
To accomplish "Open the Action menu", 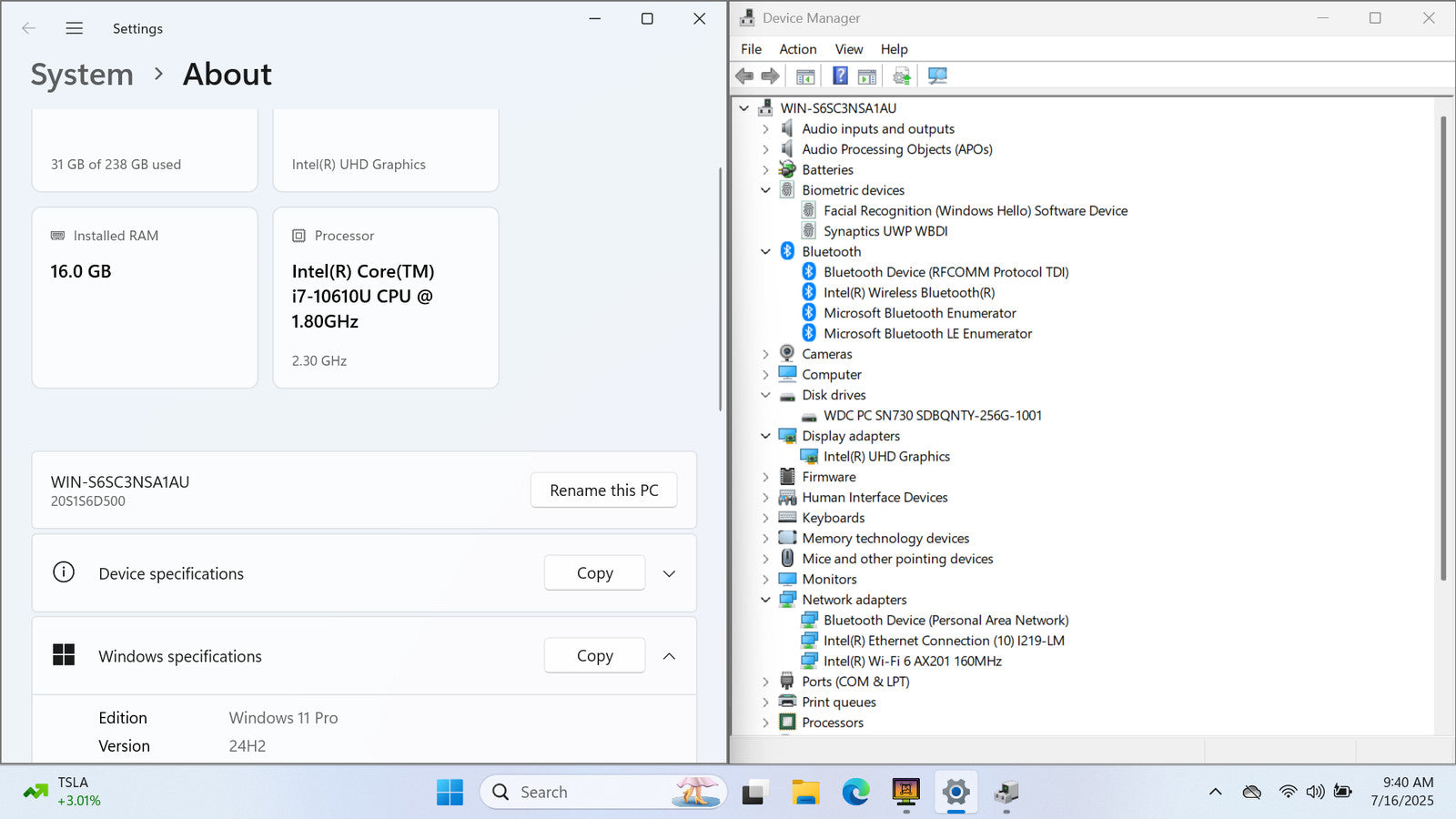I will pos(797,49).
